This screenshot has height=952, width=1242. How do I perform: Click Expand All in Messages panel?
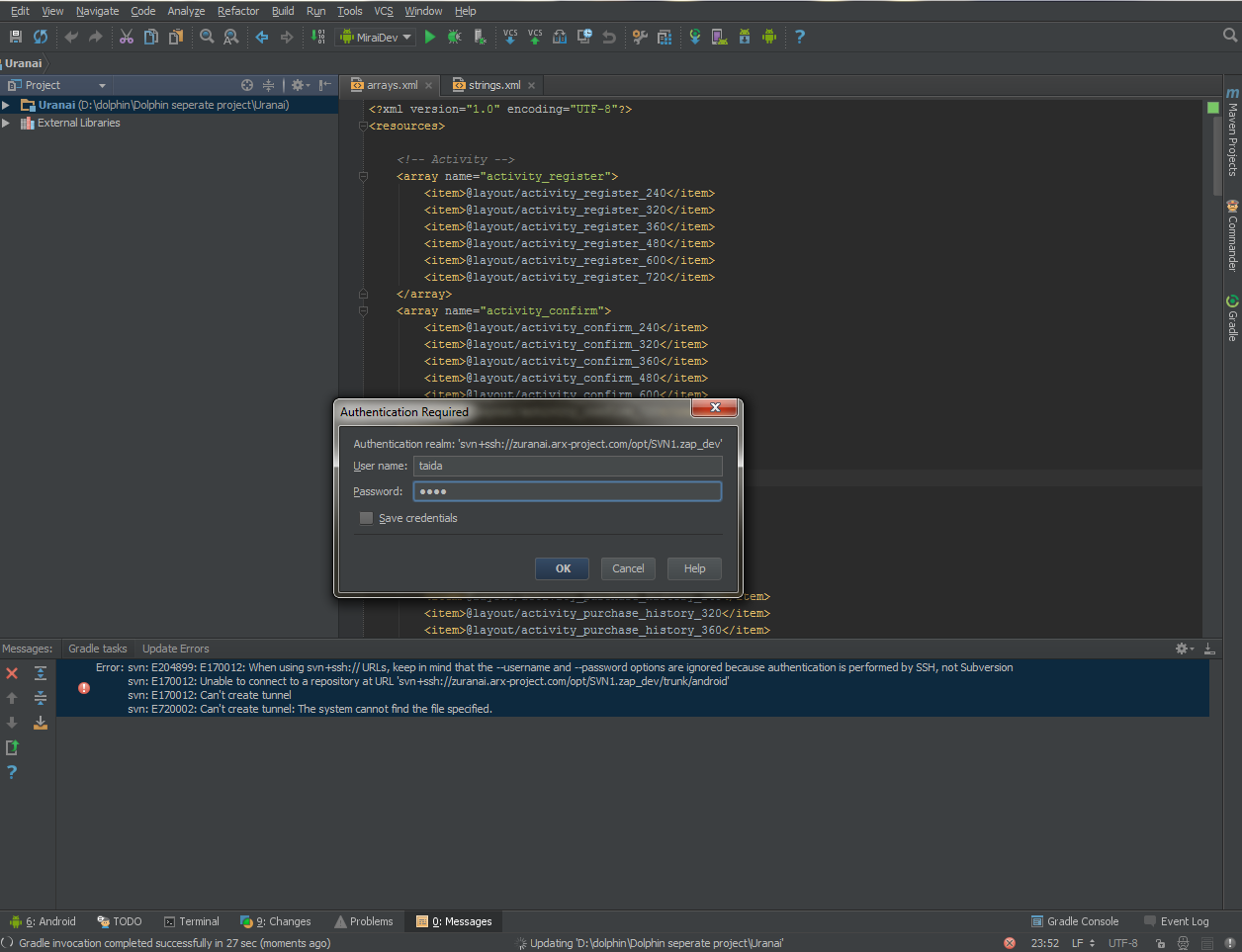41,673
